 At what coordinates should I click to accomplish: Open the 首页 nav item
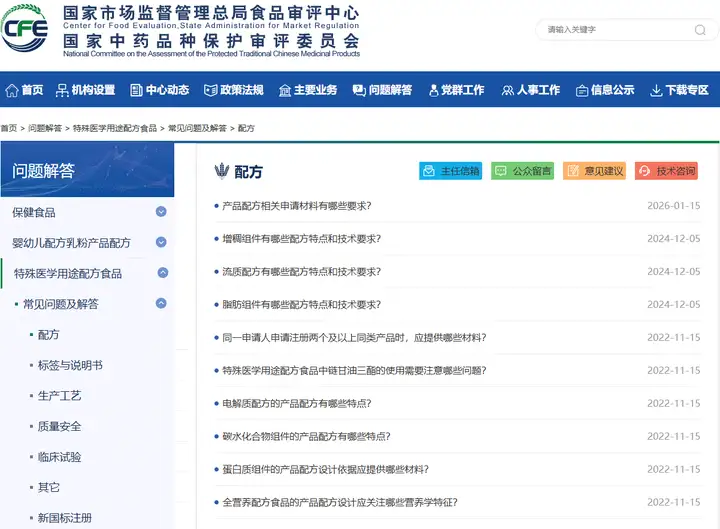click(x=32, y=90)
